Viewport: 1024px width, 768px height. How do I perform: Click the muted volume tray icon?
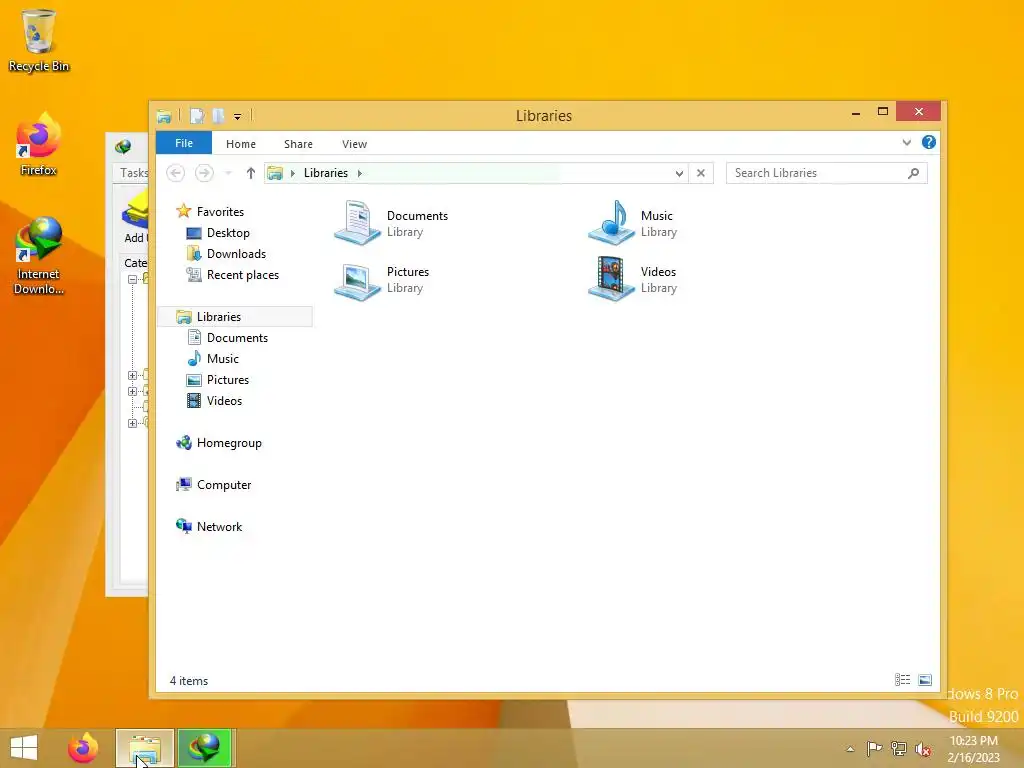click(923, 748)
